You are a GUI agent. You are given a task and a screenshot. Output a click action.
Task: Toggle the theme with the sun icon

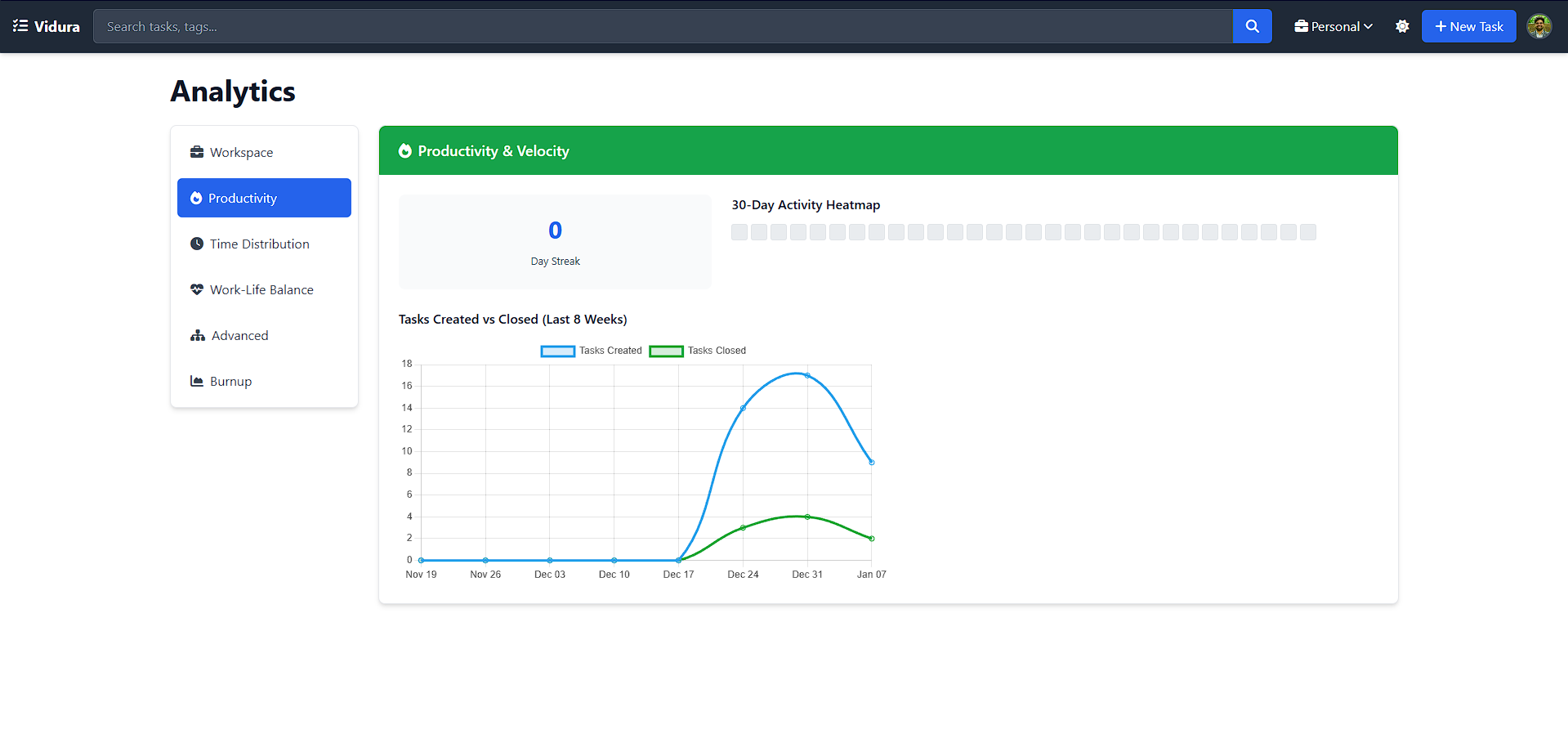pyautogui.click(x=1402, y=26)
